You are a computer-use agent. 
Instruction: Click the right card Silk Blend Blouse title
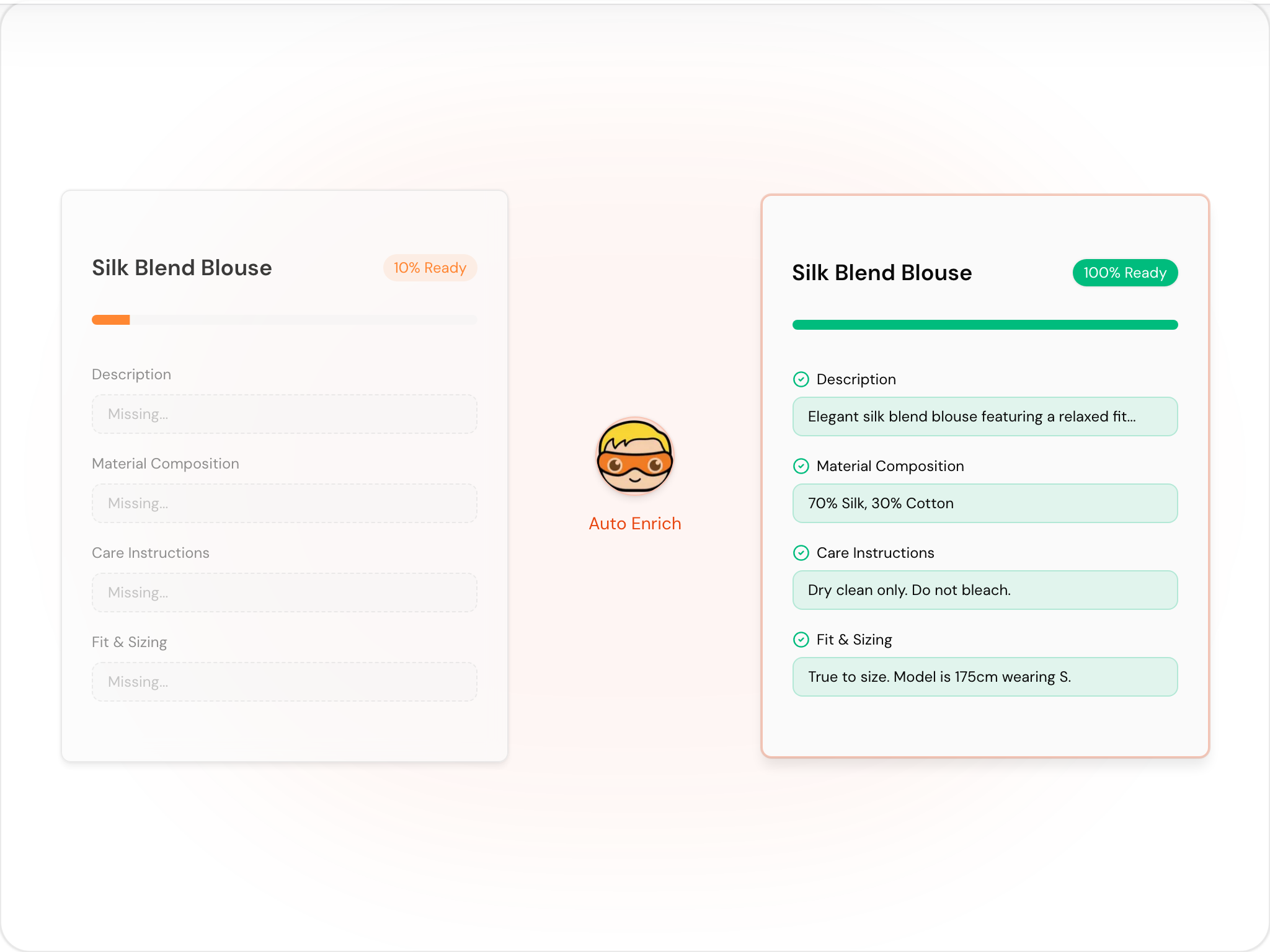pos(882,273)
